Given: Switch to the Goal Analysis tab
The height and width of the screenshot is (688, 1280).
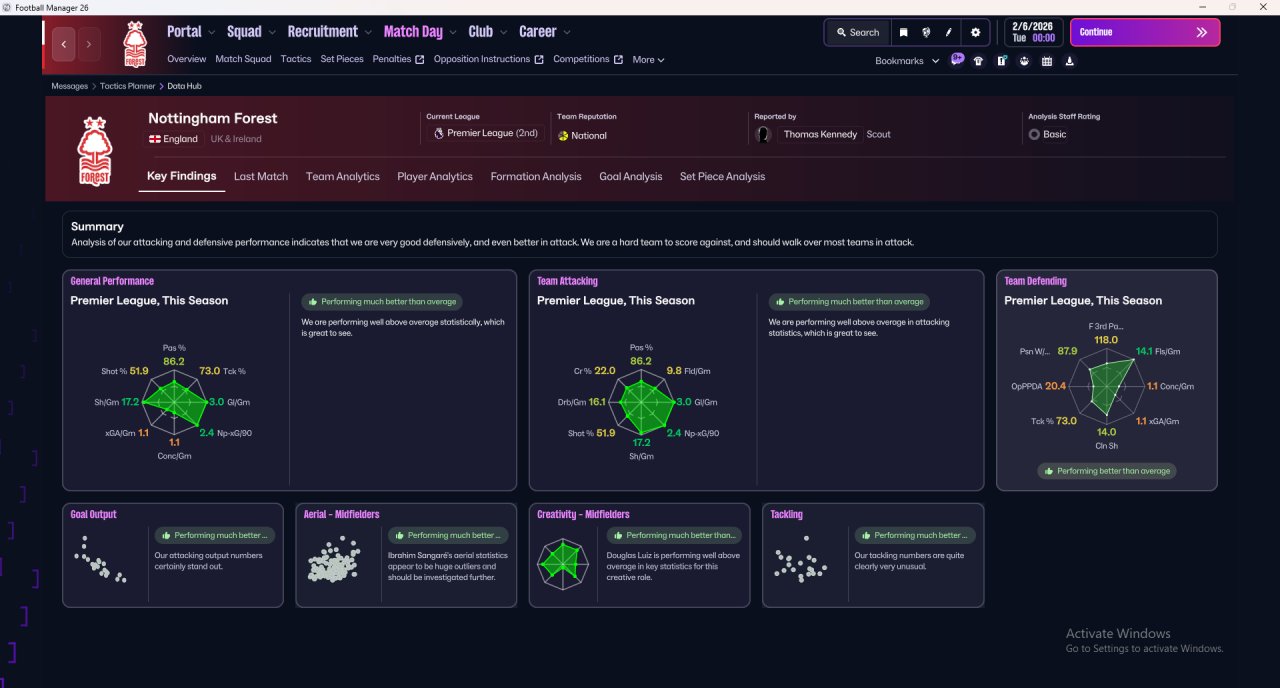Looking at the screenshot, I should click(631, 176).
